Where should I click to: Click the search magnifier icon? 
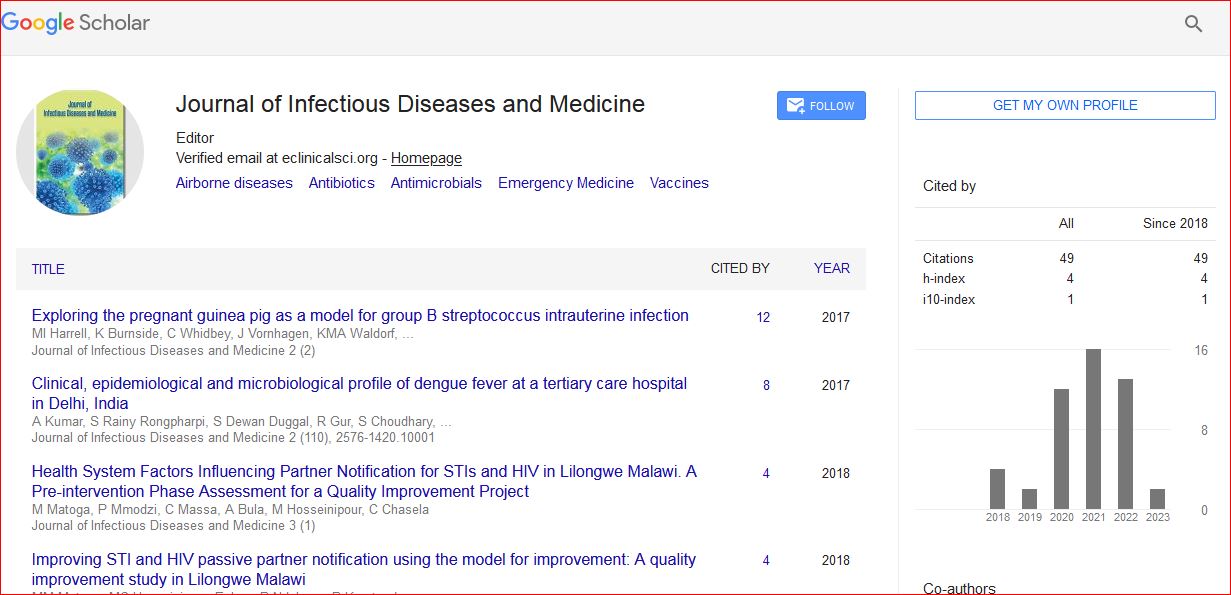tap(1193, 24)
